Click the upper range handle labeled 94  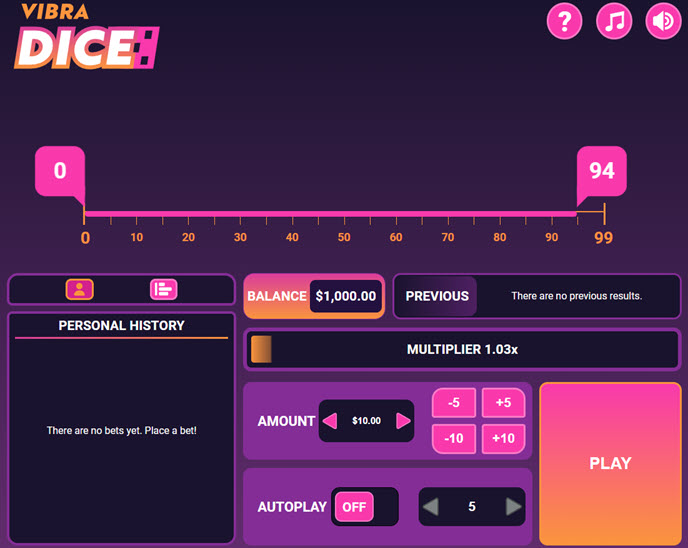pos(601,171)
